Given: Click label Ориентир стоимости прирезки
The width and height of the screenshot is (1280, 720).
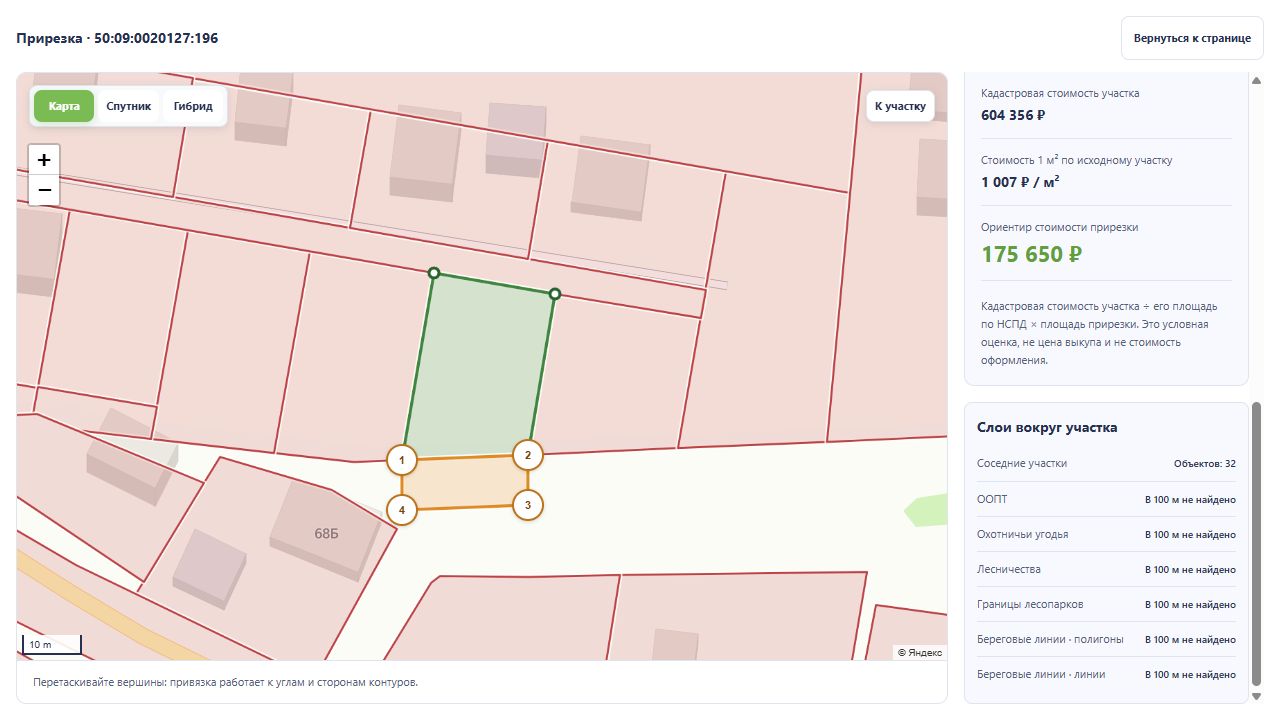Looking at the screenshot, I should (x=1059, y=227).
